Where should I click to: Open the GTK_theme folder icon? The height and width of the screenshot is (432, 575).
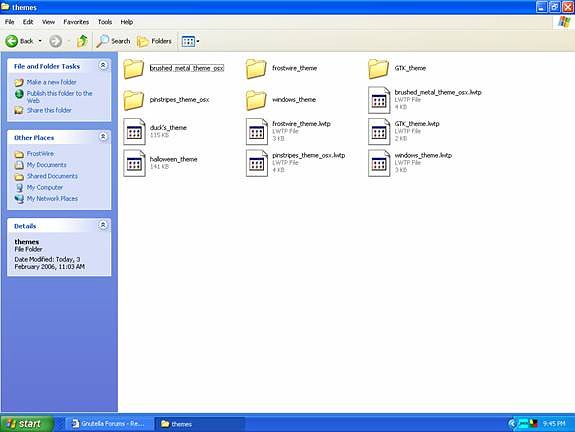point(378,69)
